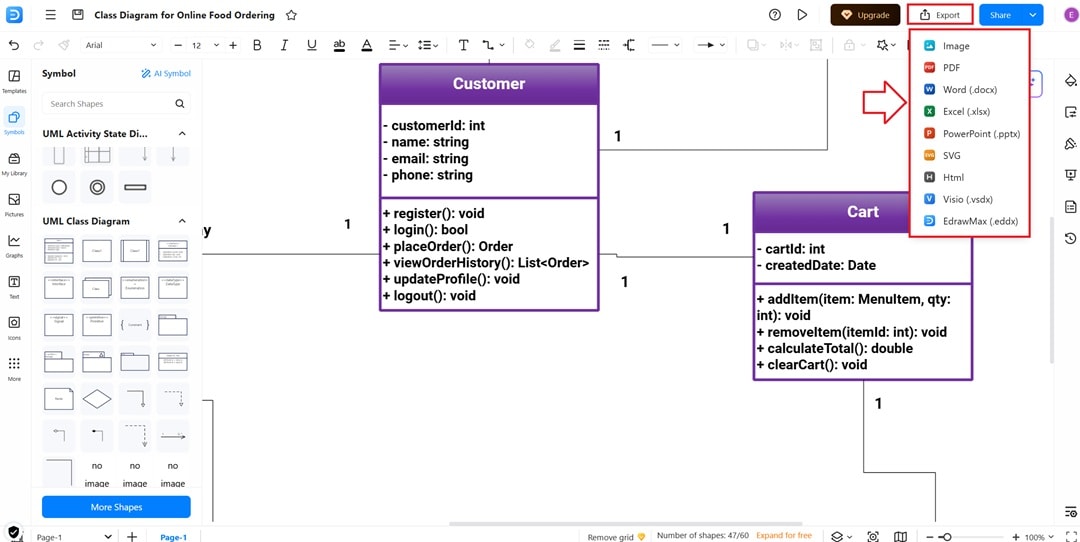This screenshot has height=542, width=1080.
Task: Open the line type dropdown
Action: [x=665, y=45]
